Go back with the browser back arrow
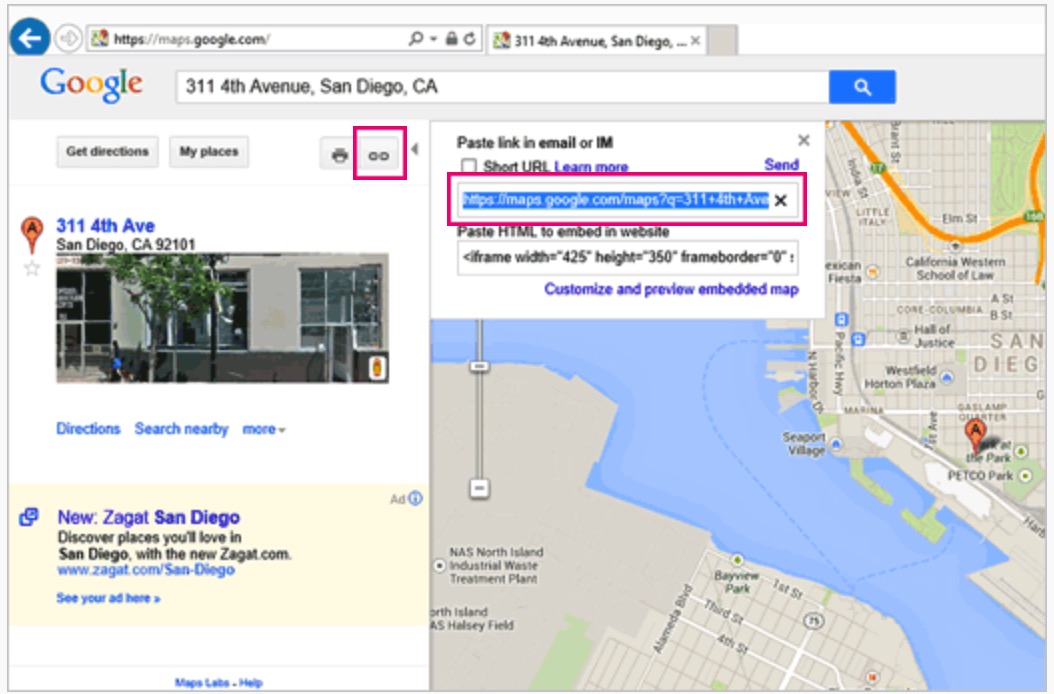The image size is (1054, 694). 30,38
